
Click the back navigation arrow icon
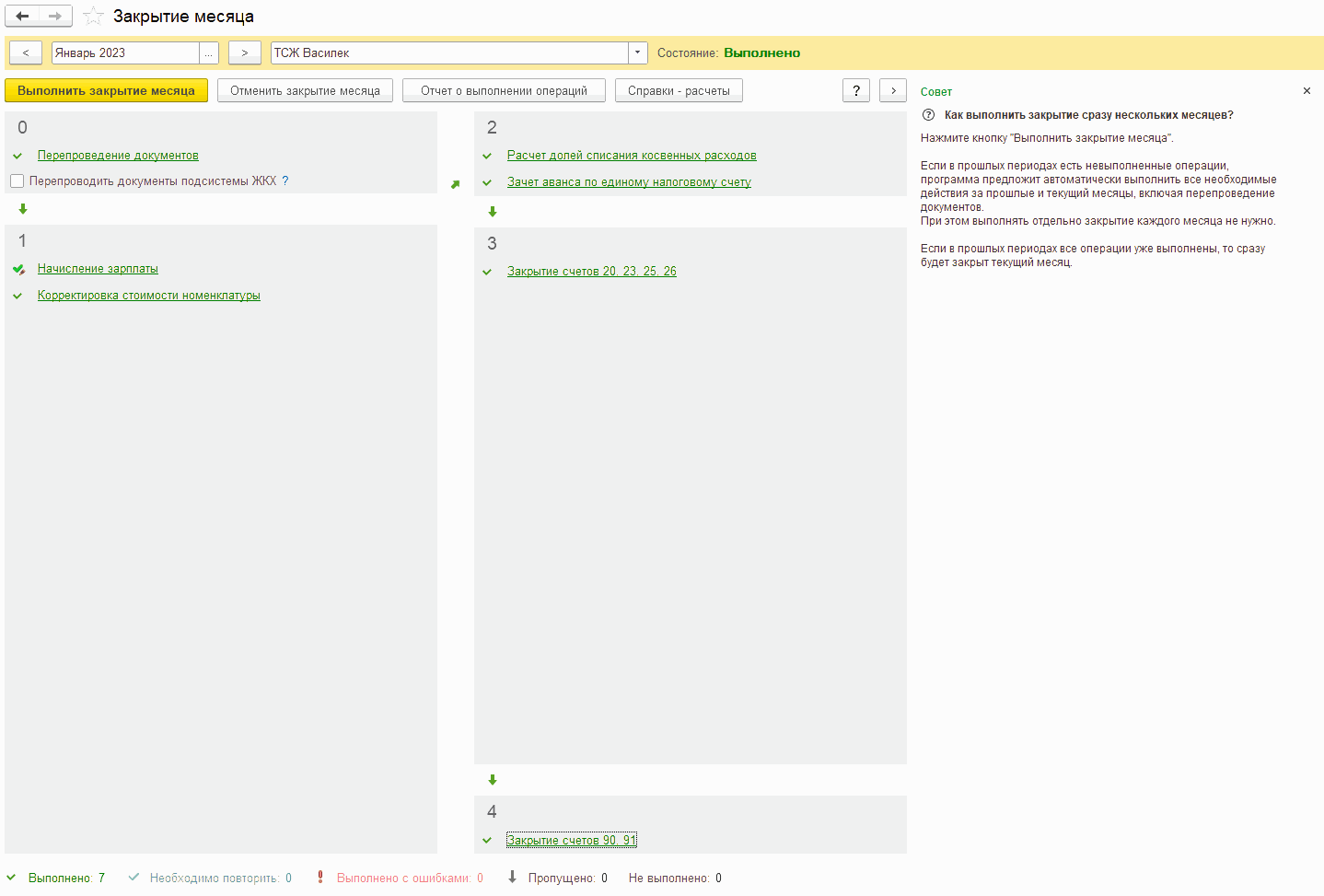[x=22, y=16]
